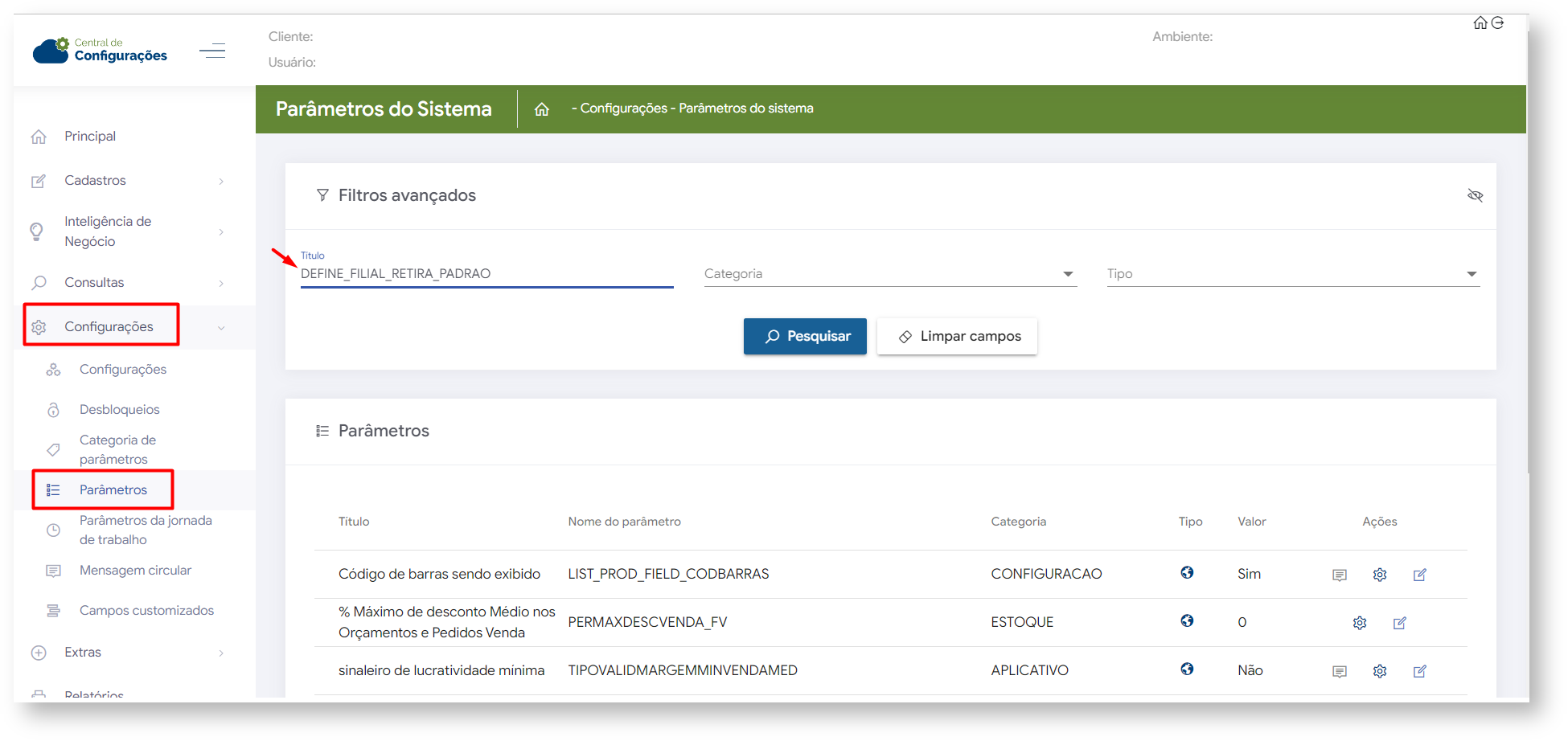Click the globe type icon in ESTOQUE row
This screenshot has width=1568, height=741.
coord(1187,621)
